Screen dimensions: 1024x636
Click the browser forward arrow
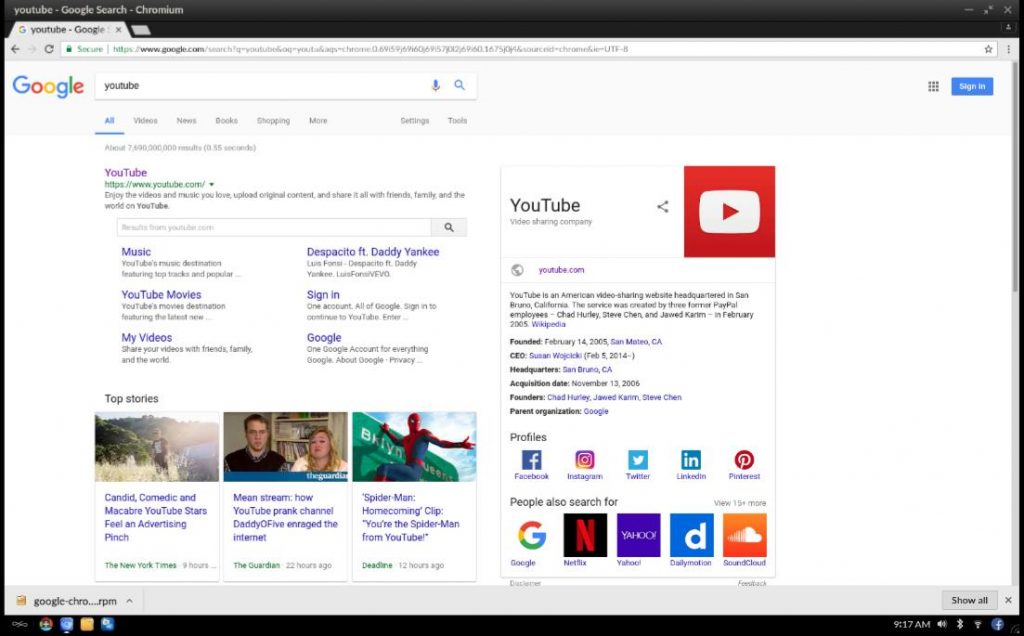(x=31, y=49)
